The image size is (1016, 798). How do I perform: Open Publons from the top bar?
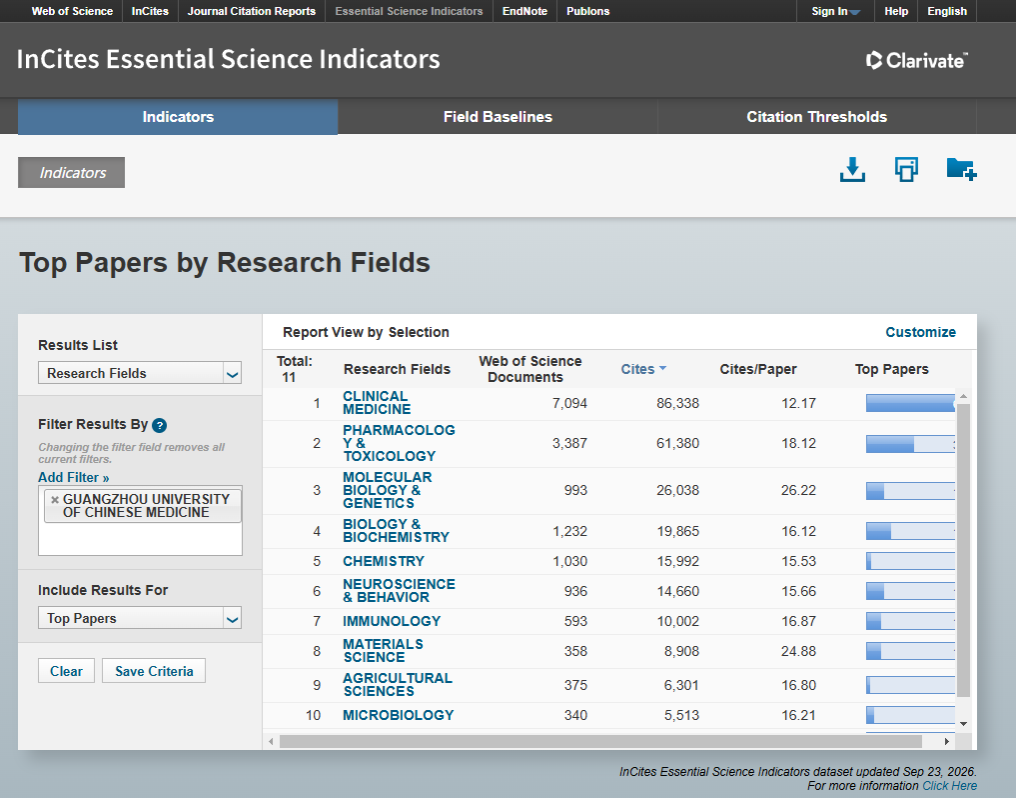(x=588, y=11)
